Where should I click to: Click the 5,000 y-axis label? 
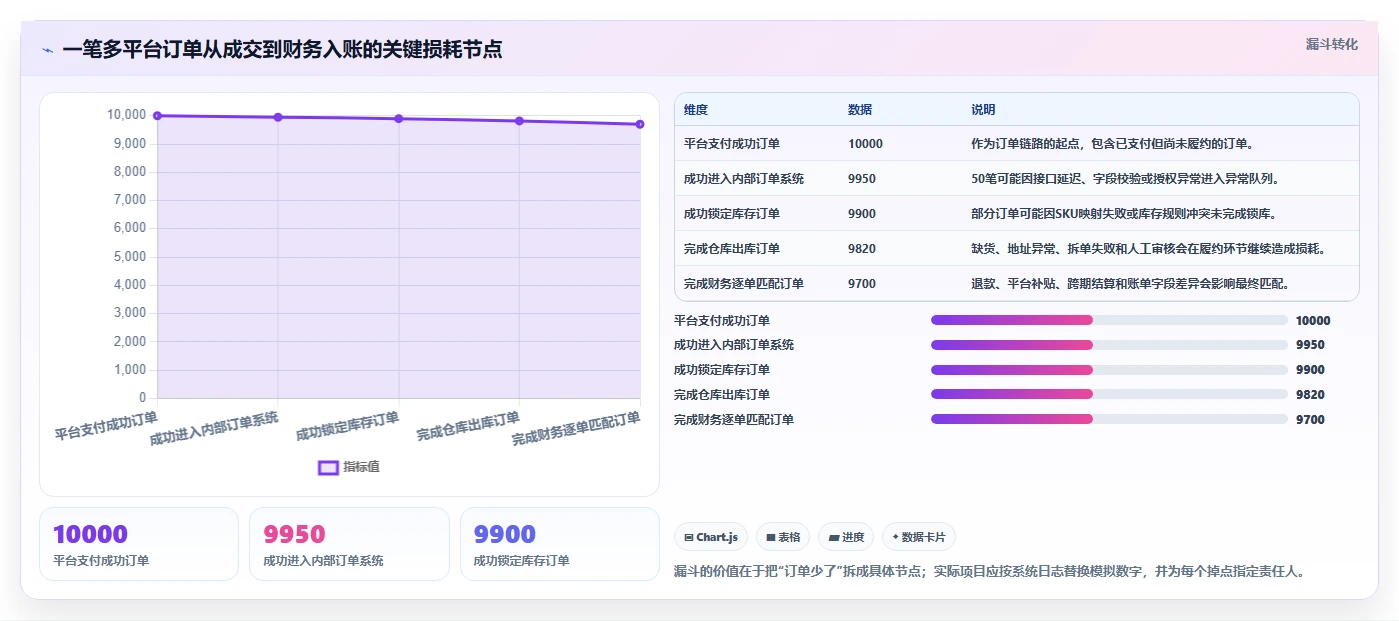(x=130, y=256)
